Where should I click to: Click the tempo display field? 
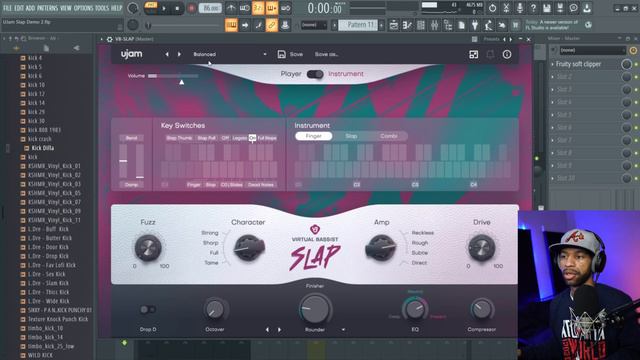(210, 8)
